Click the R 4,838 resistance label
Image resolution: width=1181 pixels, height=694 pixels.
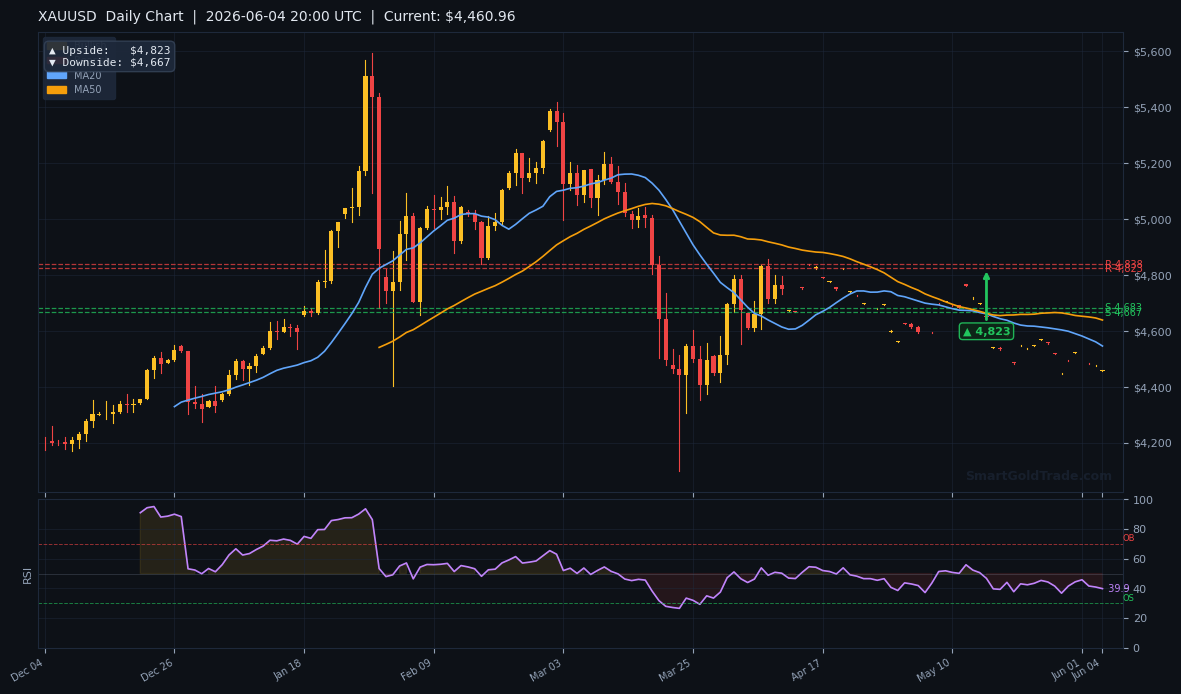click(x=1123, y=264)
